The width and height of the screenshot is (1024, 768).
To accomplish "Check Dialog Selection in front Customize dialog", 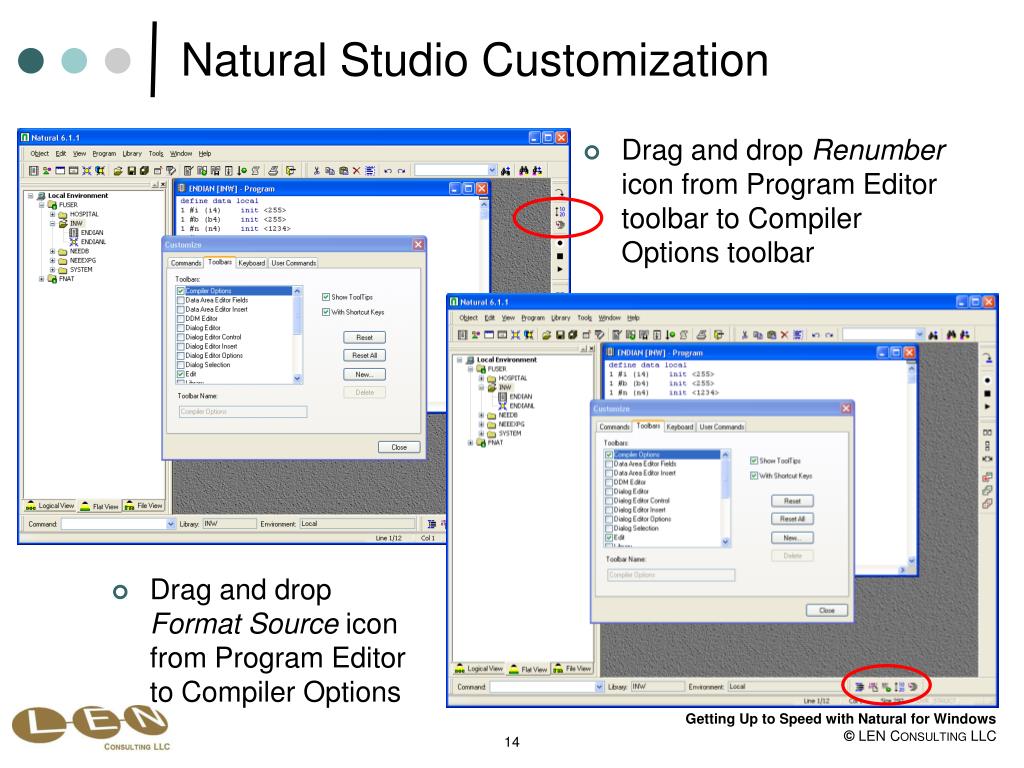I will [609, 528].
